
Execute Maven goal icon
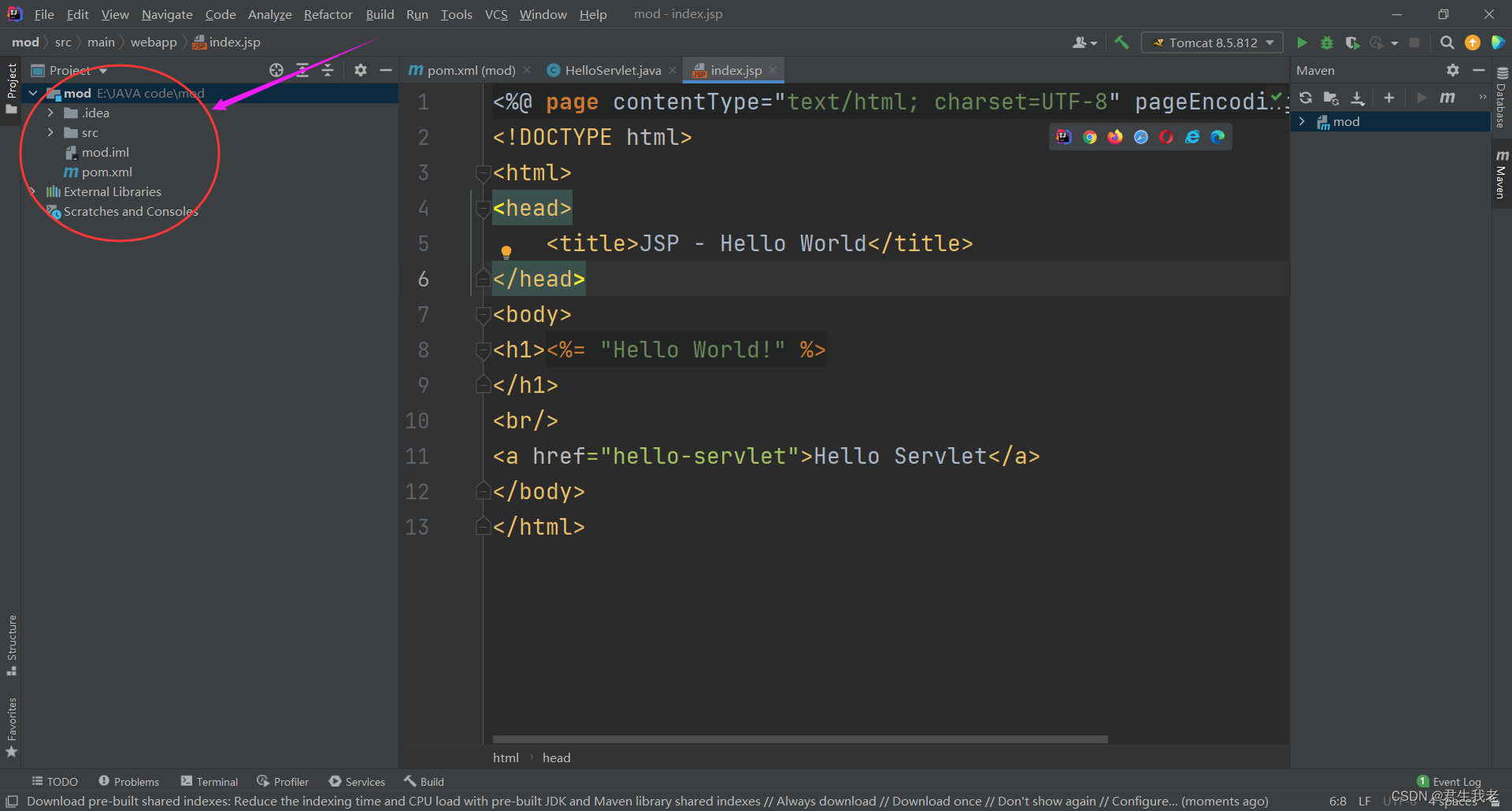click(1447, 98)
